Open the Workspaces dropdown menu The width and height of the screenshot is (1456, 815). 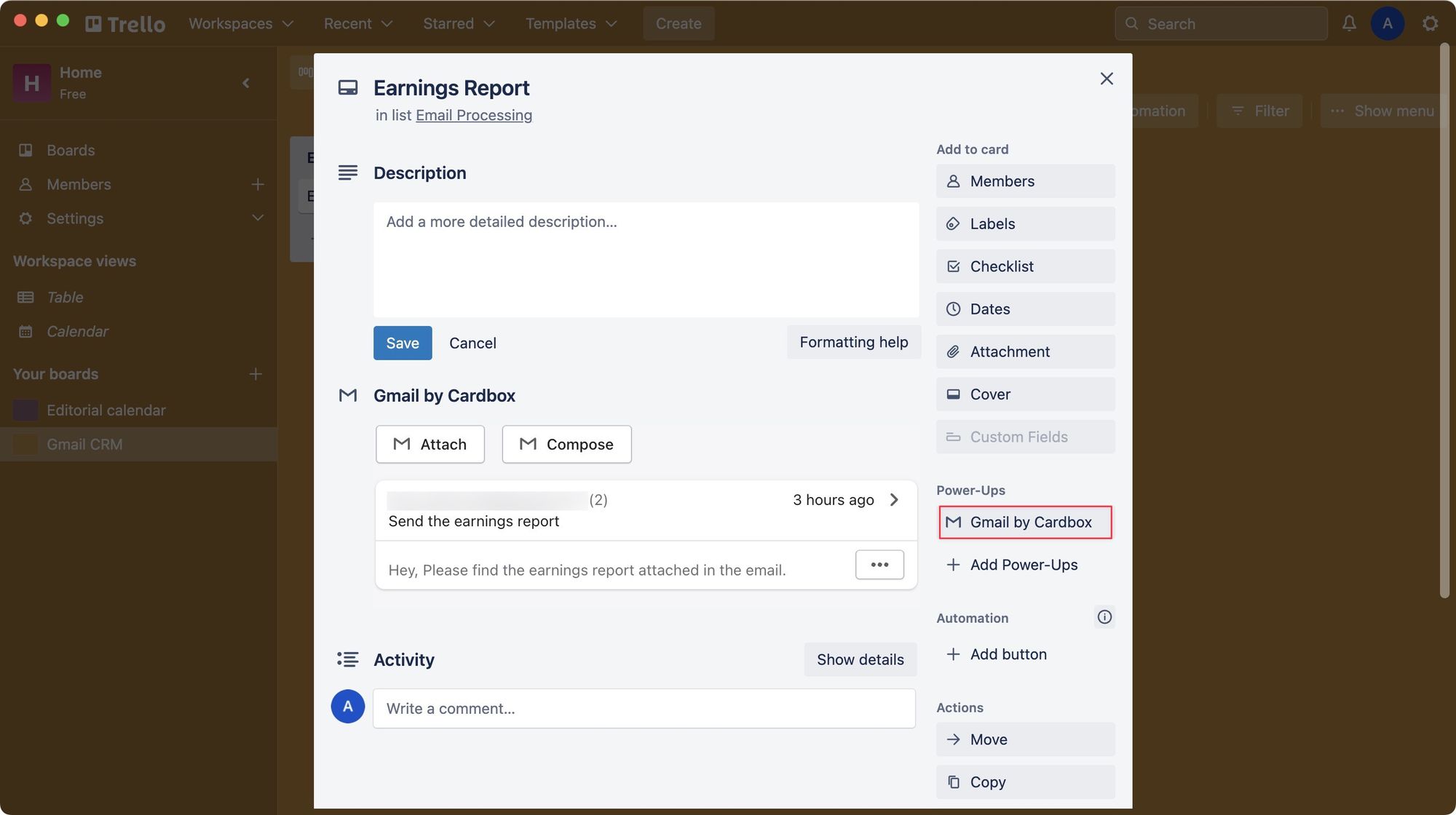241,23
